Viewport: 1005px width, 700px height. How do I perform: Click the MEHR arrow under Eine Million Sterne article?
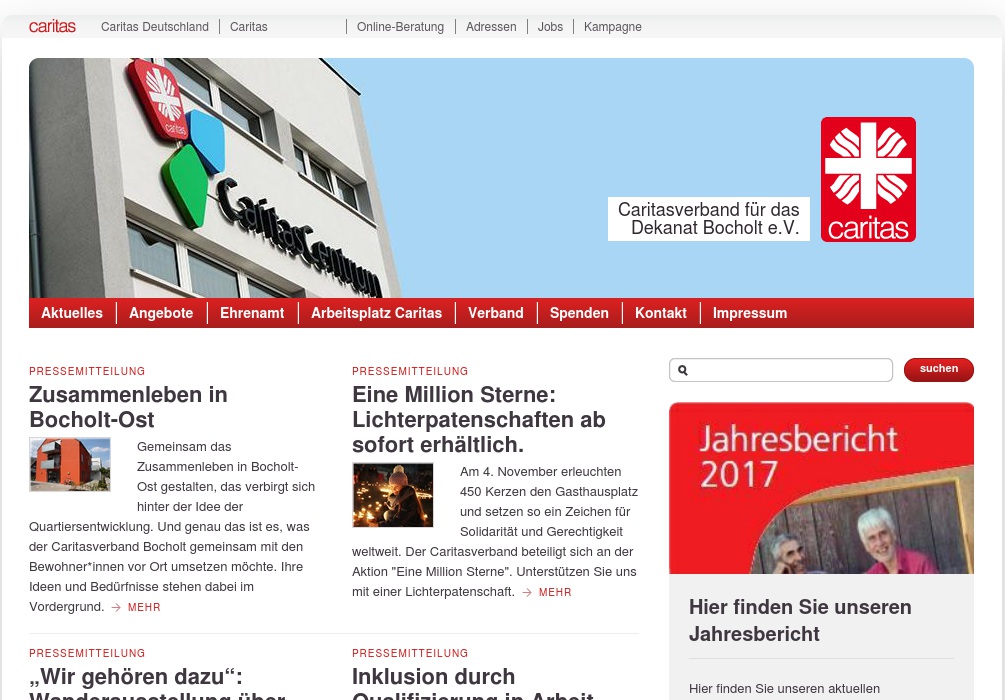[x=527, y=592]
